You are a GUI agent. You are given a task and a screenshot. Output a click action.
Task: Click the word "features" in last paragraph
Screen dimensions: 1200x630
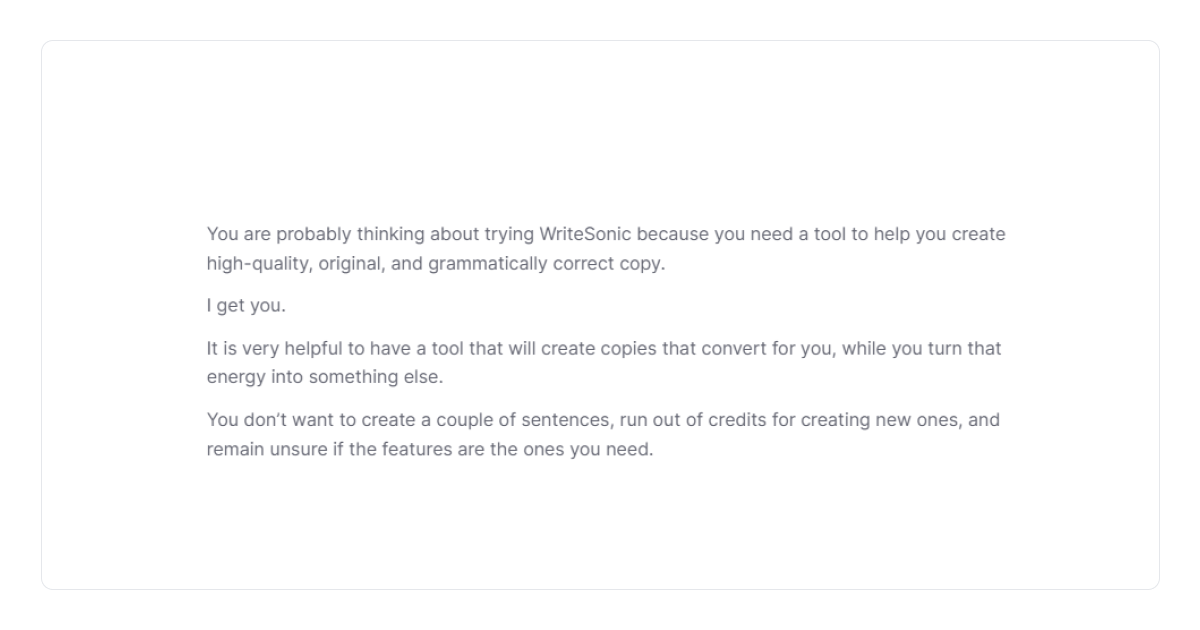click(415, 449)
